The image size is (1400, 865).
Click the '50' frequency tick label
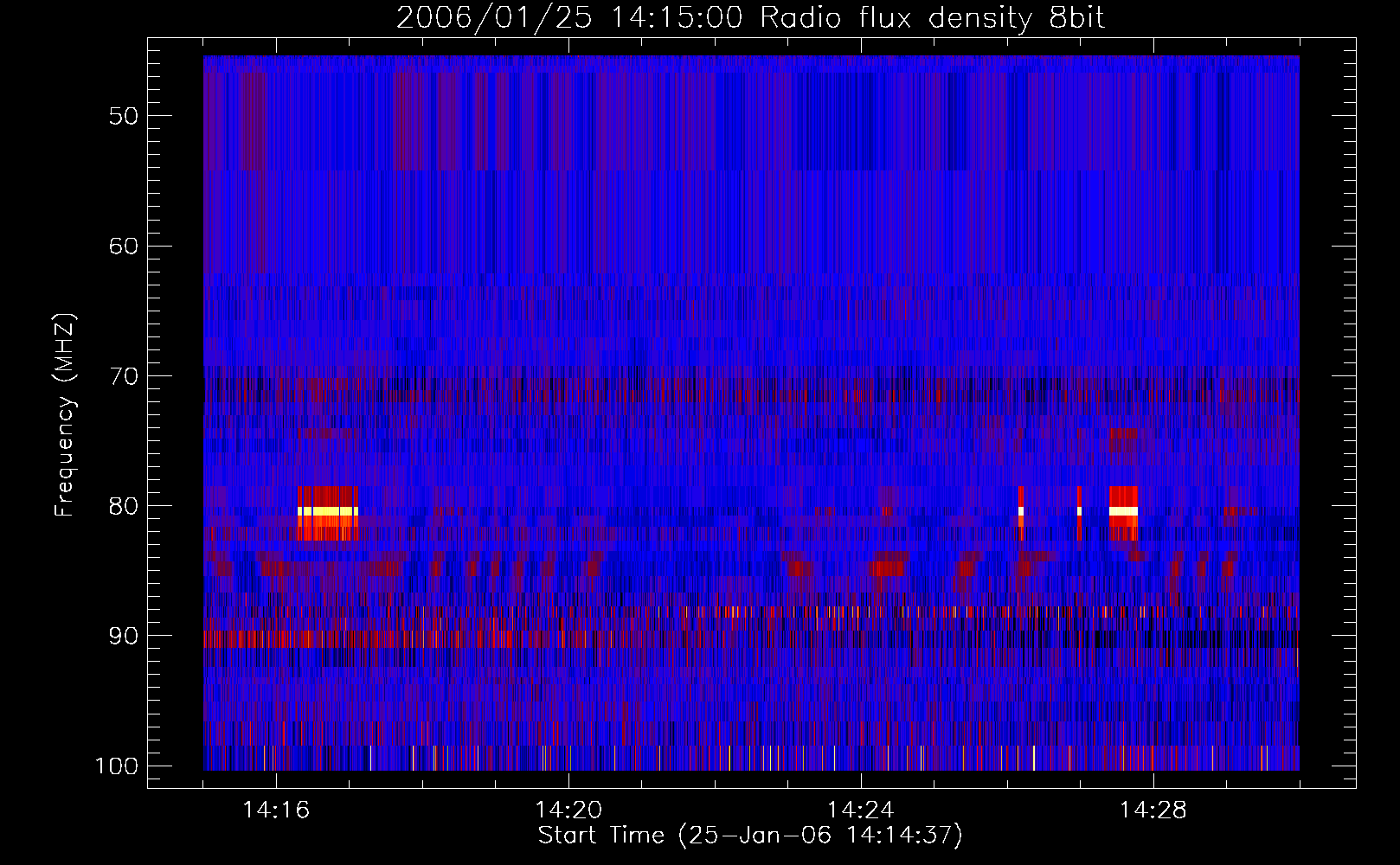pos(123,116)
